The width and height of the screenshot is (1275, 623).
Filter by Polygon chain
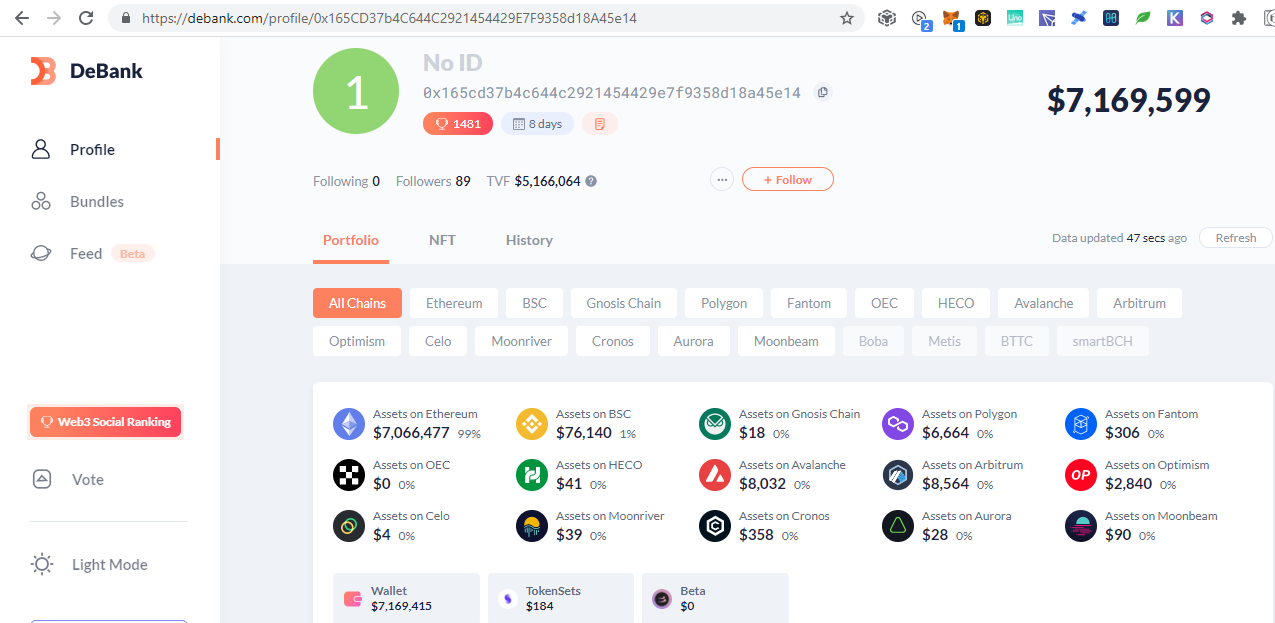pyautogui.click(x=724, y=303)
